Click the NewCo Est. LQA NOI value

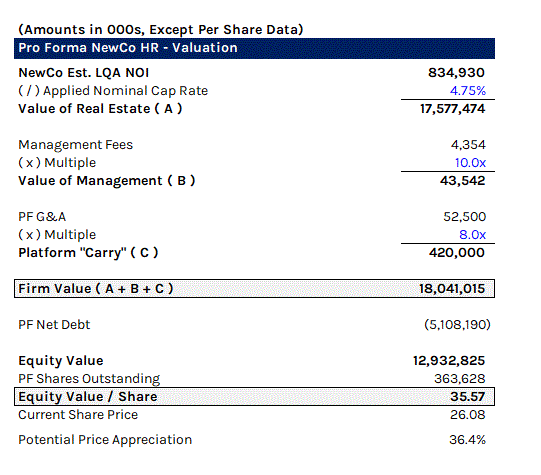coord(456,73)
